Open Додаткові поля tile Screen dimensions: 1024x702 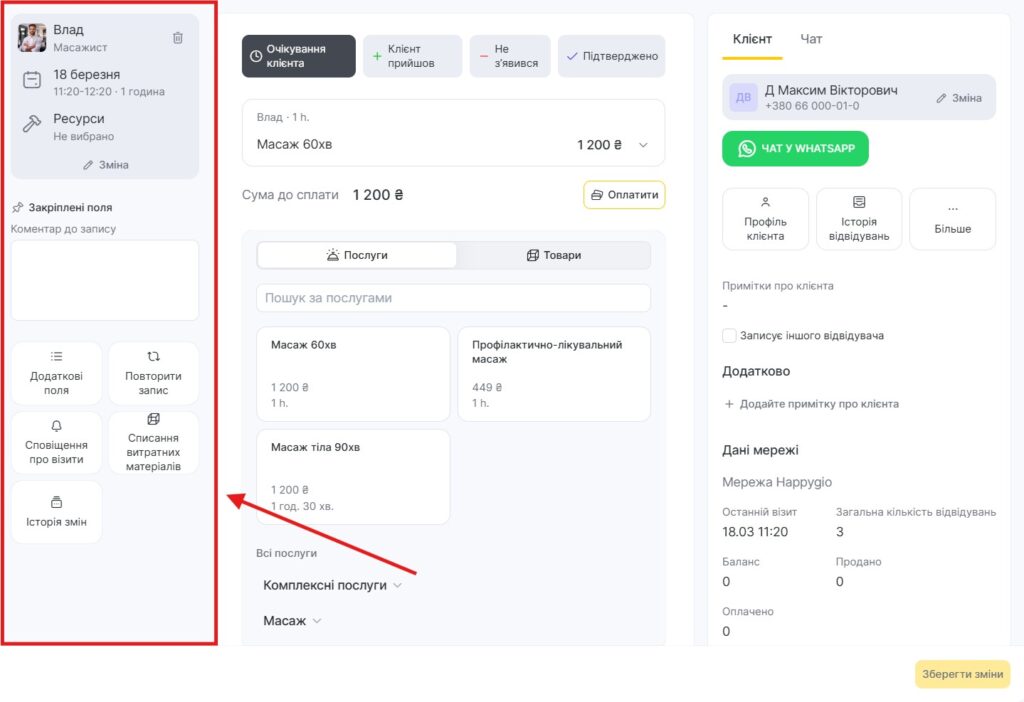56,373
